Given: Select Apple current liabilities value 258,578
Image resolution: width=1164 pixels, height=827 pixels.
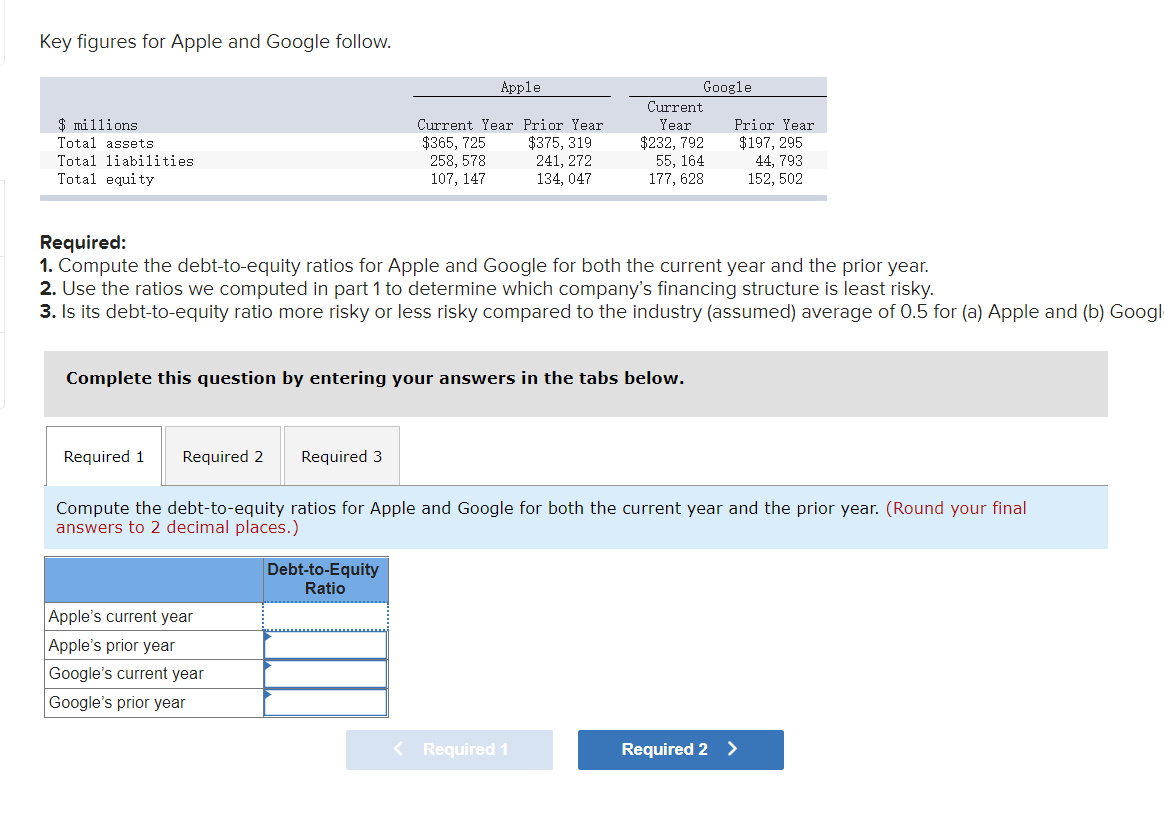Looking at the screenshot, I should coord(458,160).
